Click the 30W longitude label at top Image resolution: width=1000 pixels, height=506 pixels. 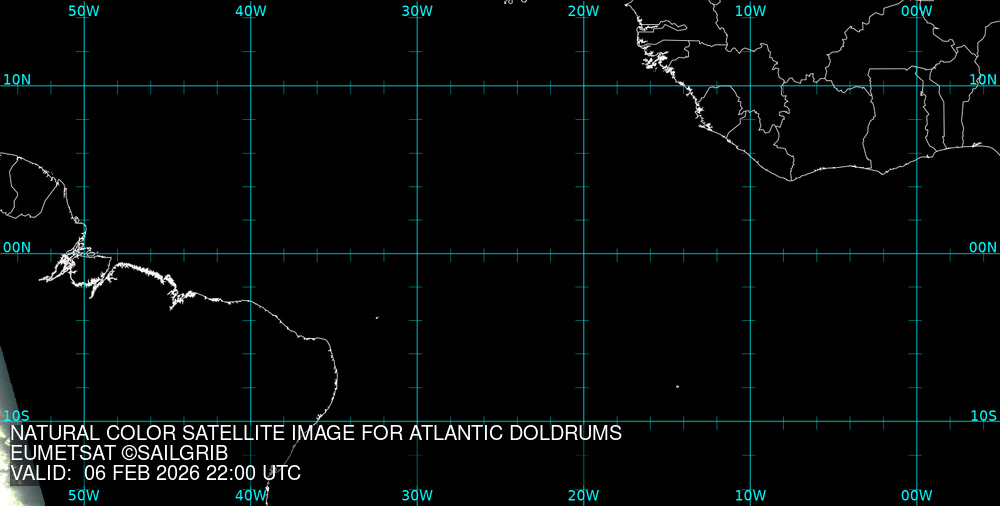click(x=417, y=11)
